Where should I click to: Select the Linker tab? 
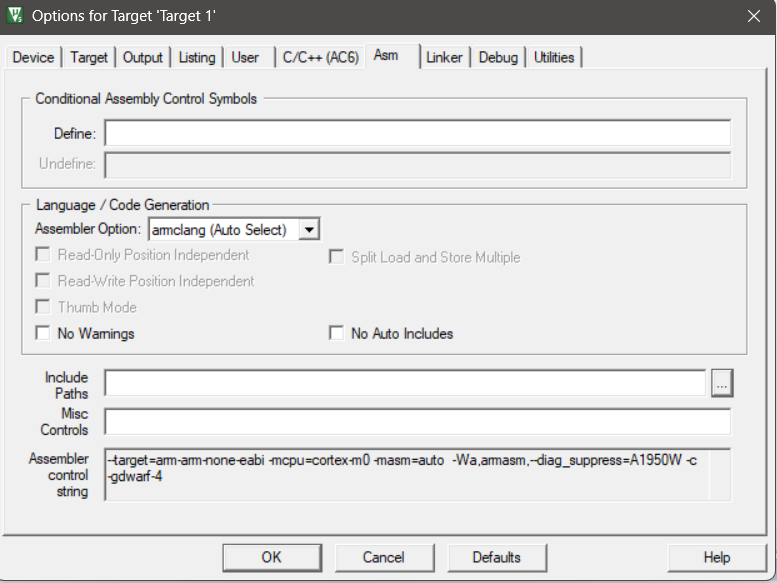pyautogui.click(x=444, y=58)
